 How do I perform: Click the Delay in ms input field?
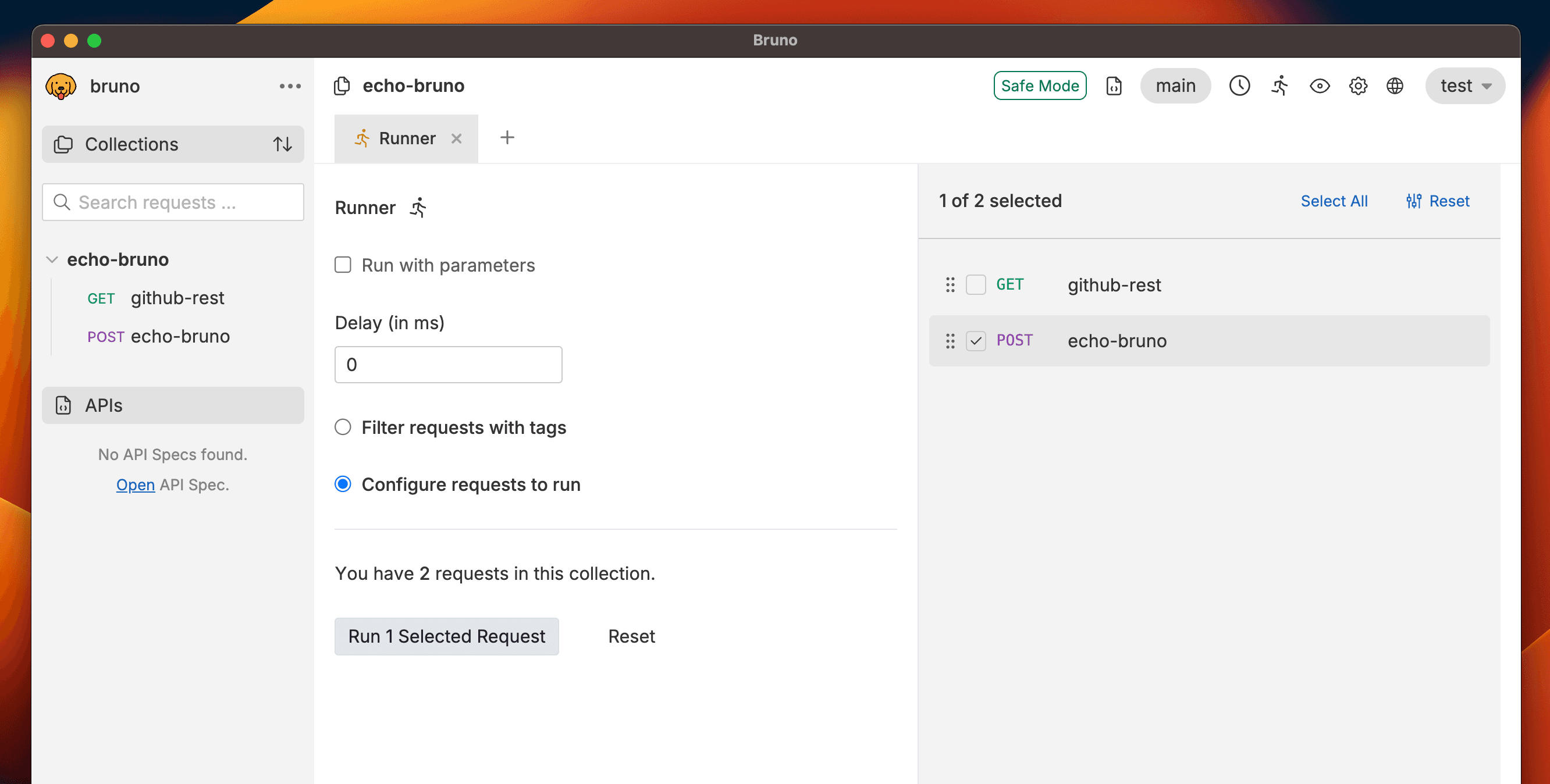click(x=448, y=365)
